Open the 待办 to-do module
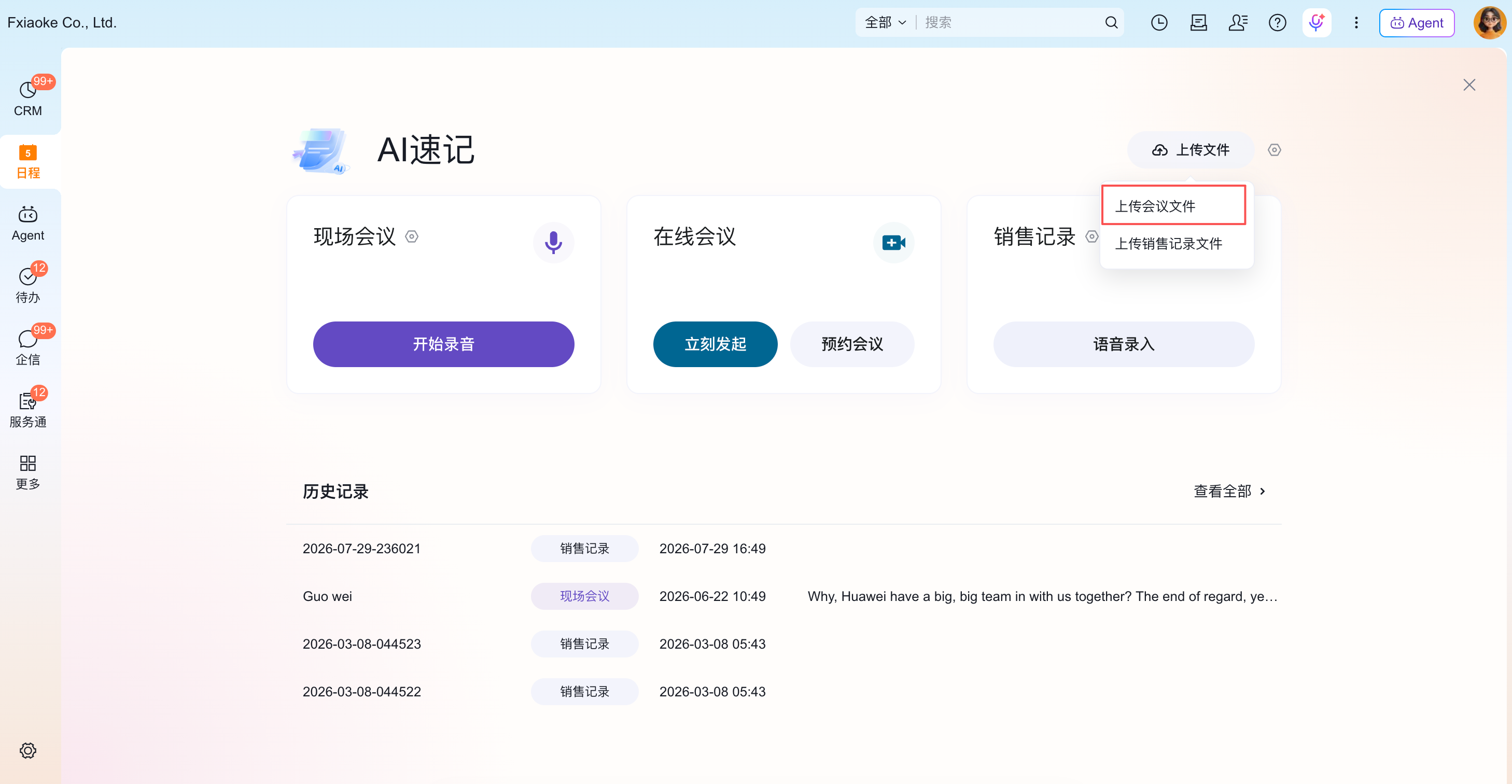Viewport: 1512px width, 784px height. click(28, 285)
